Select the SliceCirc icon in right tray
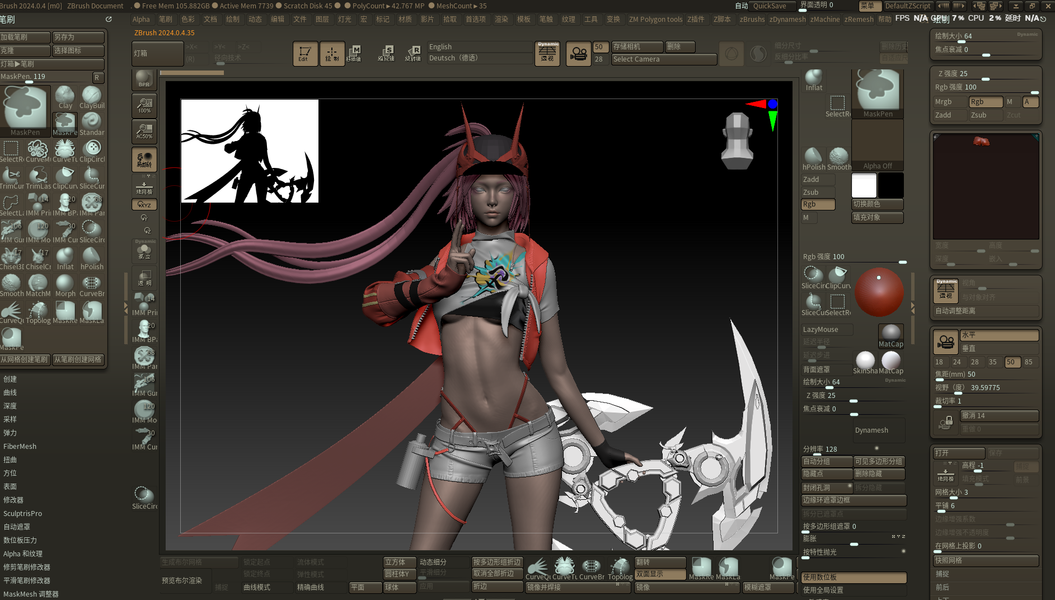 813,277
